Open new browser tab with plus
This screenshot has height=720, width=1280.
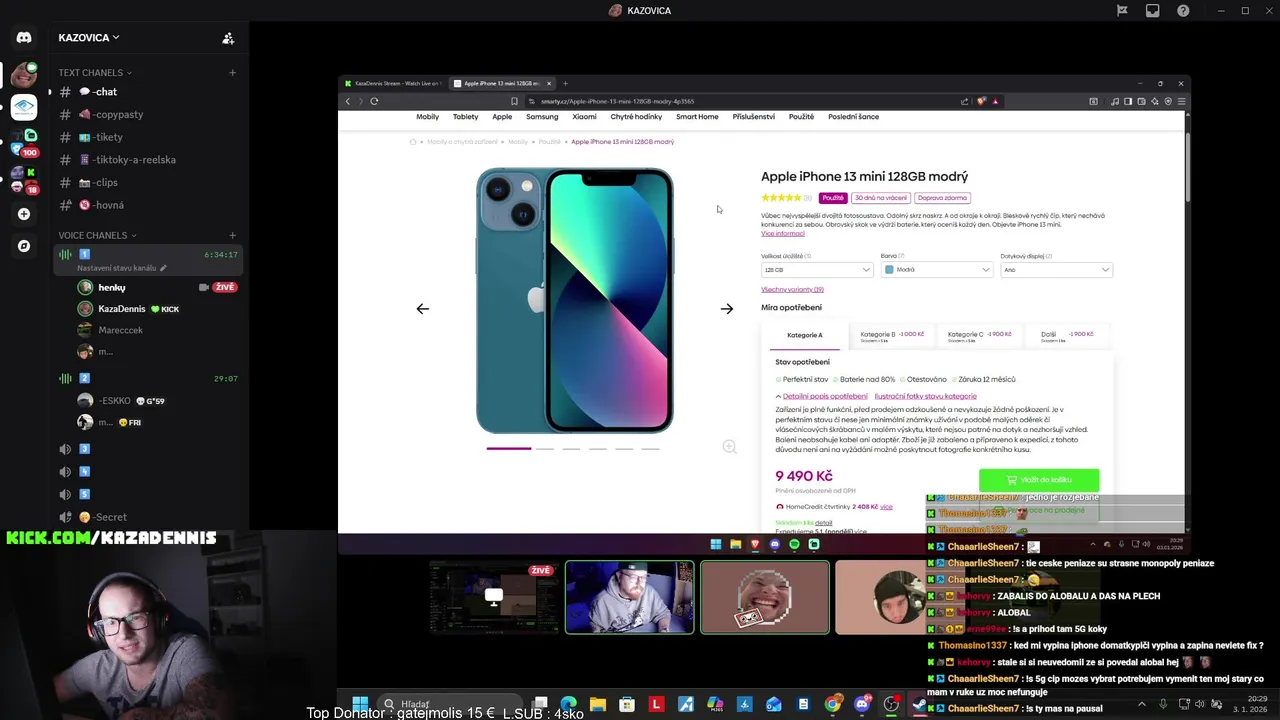[565, 83]
